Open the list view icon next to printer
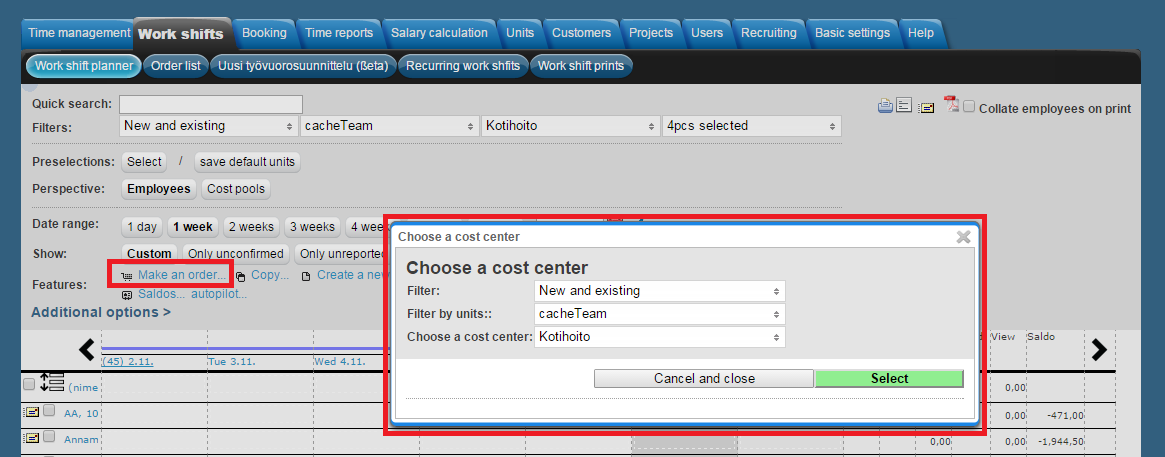1165x457 pixels. tap(904, 107)
